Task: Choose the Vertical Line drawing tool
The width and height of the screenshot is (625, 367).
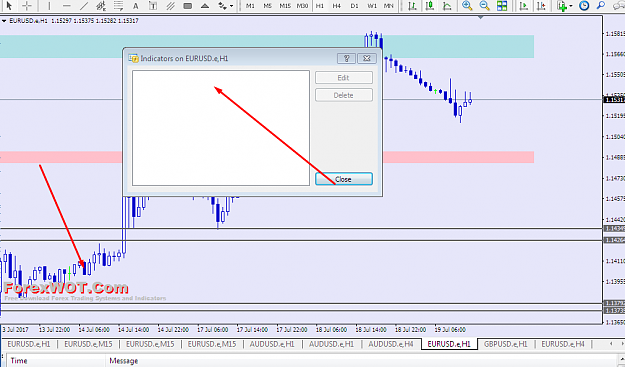Action: 49,6
